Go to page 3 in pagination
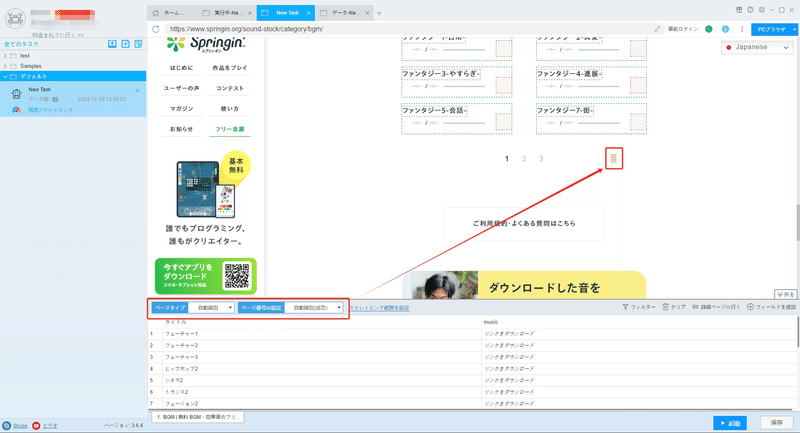Screen dimensions: 800x433 [541, 159]
